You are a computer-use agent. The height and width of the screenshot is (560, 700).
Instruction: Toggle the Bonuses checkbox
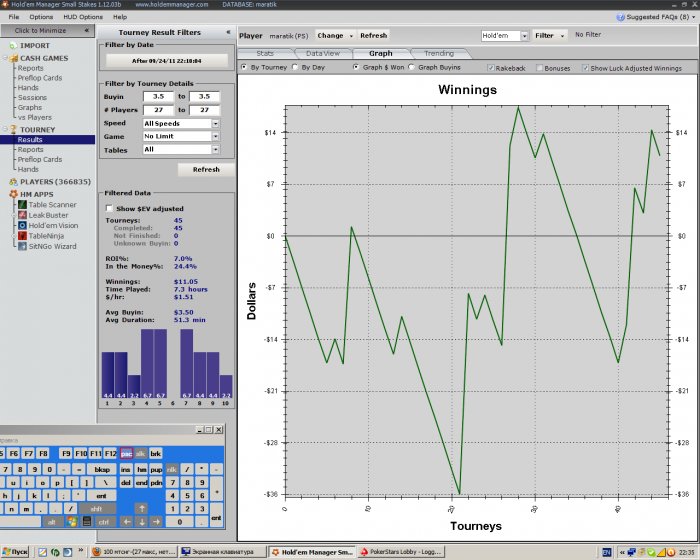(x=540, y=68)
